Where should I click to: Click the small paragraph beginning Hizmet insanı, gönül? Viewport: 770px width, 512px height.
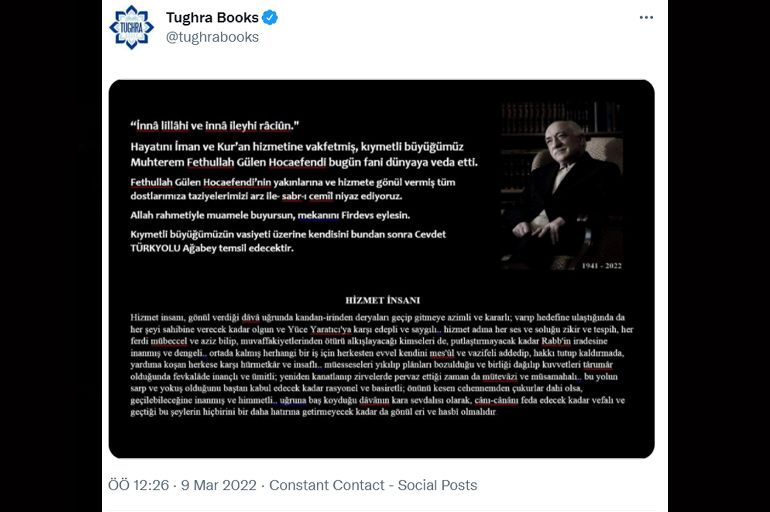[382, 365]
